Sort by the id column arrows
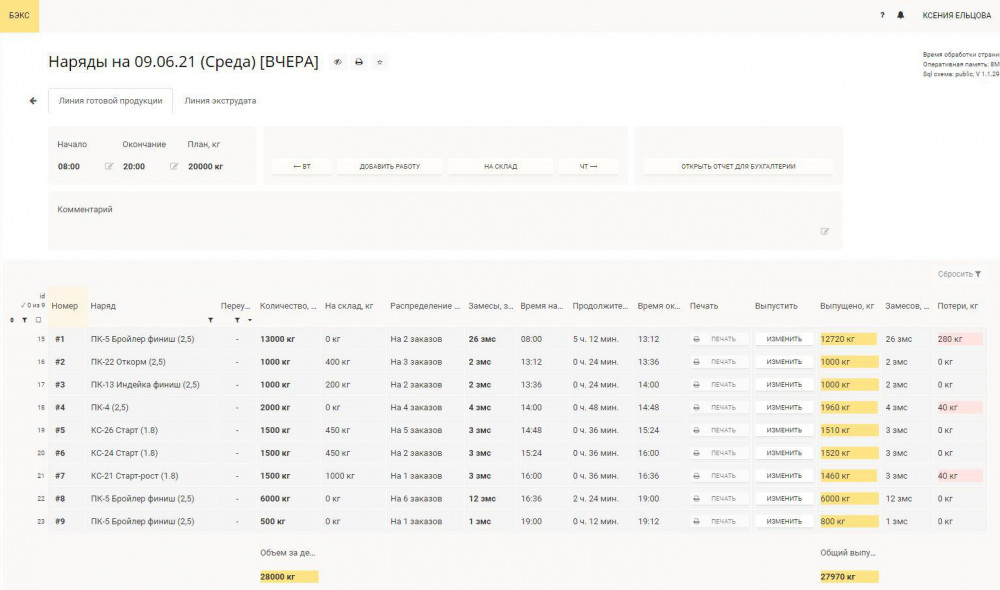 [x=11, y=320]
